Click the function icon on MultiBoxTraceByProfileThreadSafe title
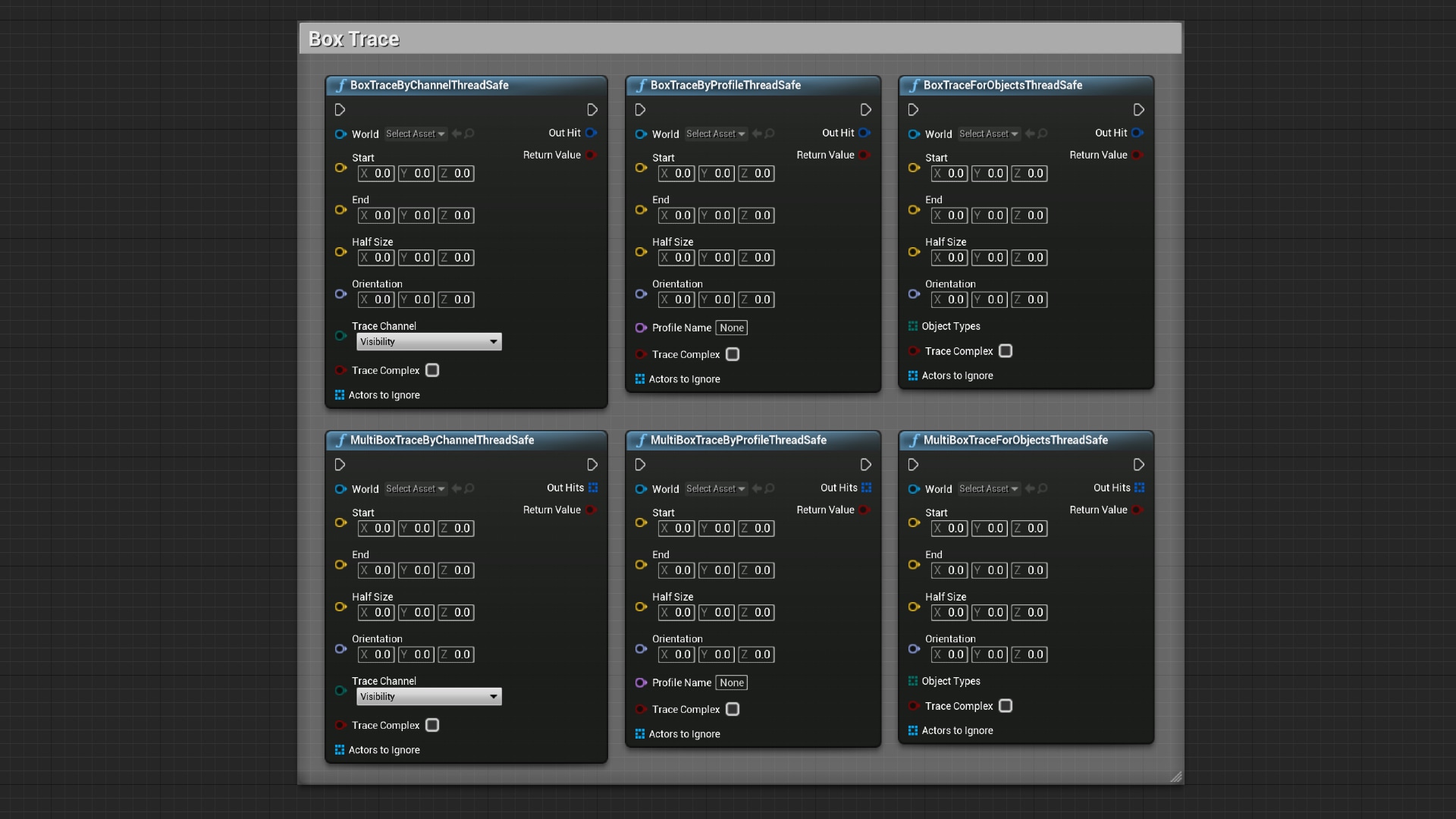 [640, 440]
